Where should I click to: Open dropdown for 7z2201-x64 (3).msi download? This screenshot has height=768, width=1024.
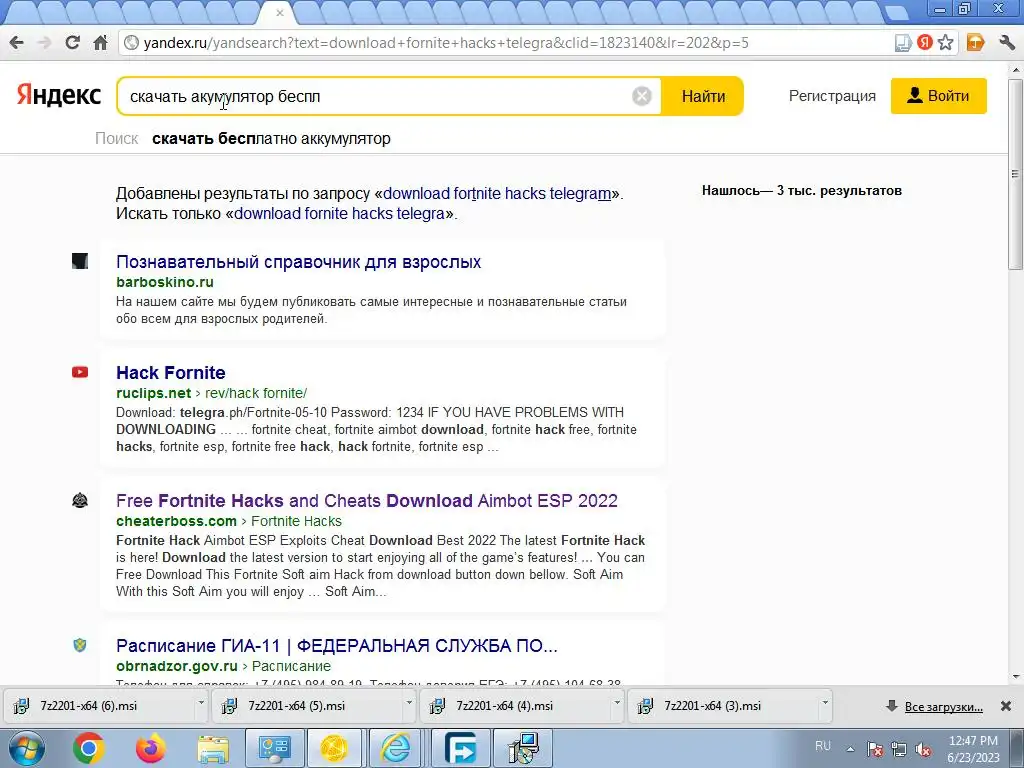pos(824,705)
